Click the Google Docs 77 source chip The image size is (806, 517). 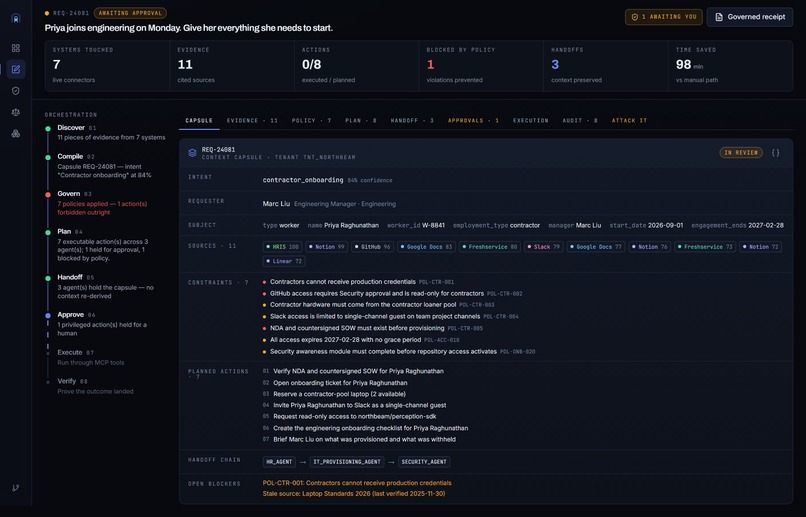pos(595,247)
